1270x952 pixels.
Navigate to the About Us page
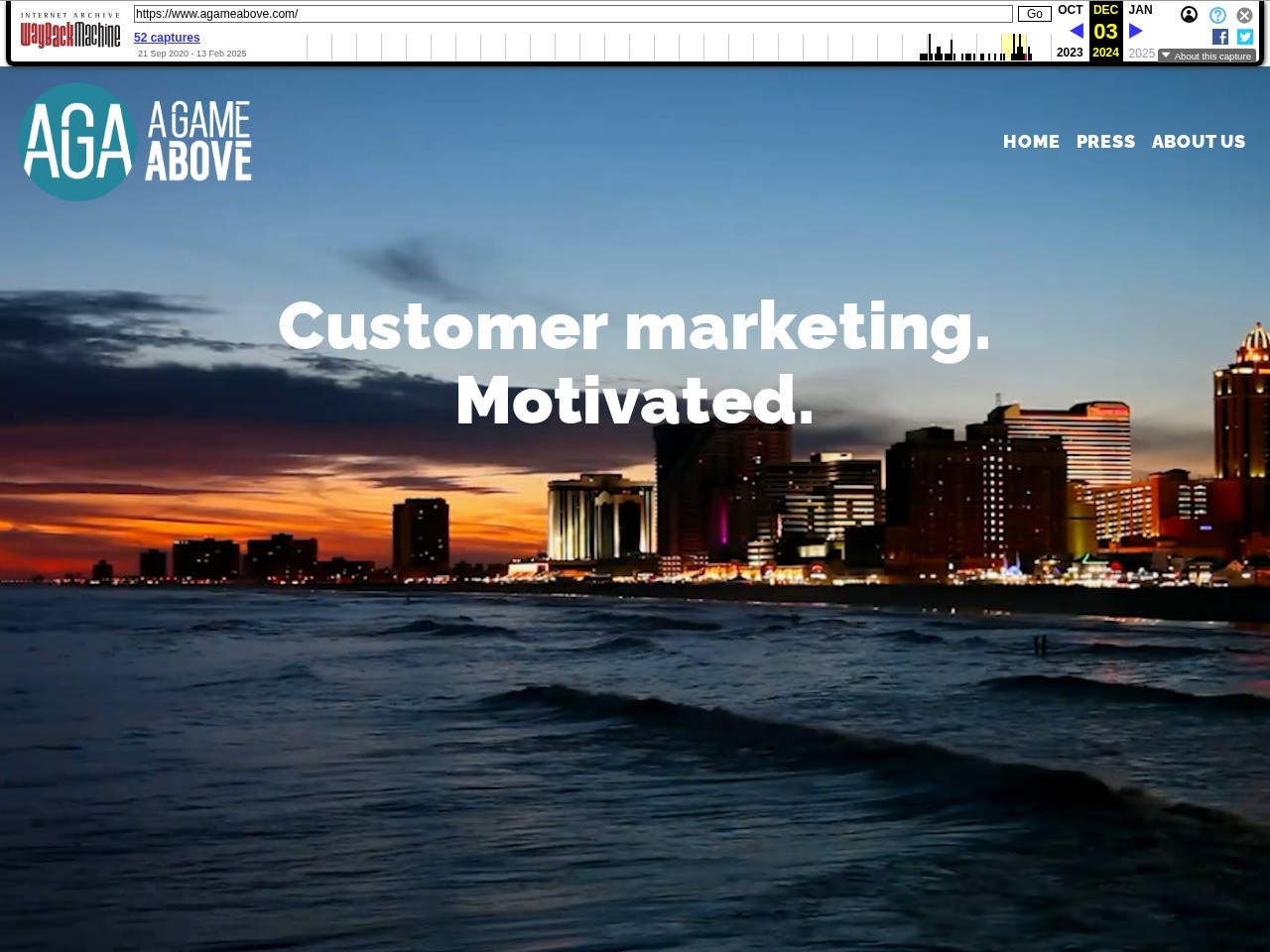coord(1198,142)
